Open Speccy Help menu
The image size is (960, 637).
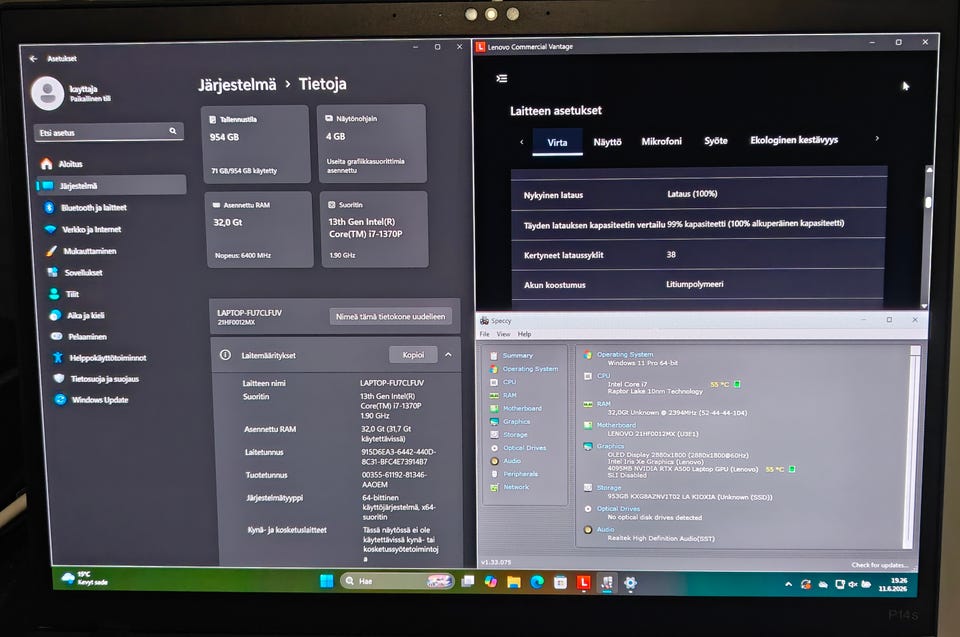524,334
